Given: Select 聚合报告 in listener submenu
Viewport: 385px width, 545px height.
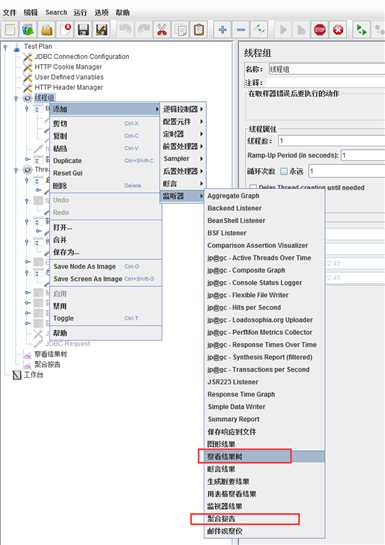Looking at the screenshot, I should coord(265,519).
